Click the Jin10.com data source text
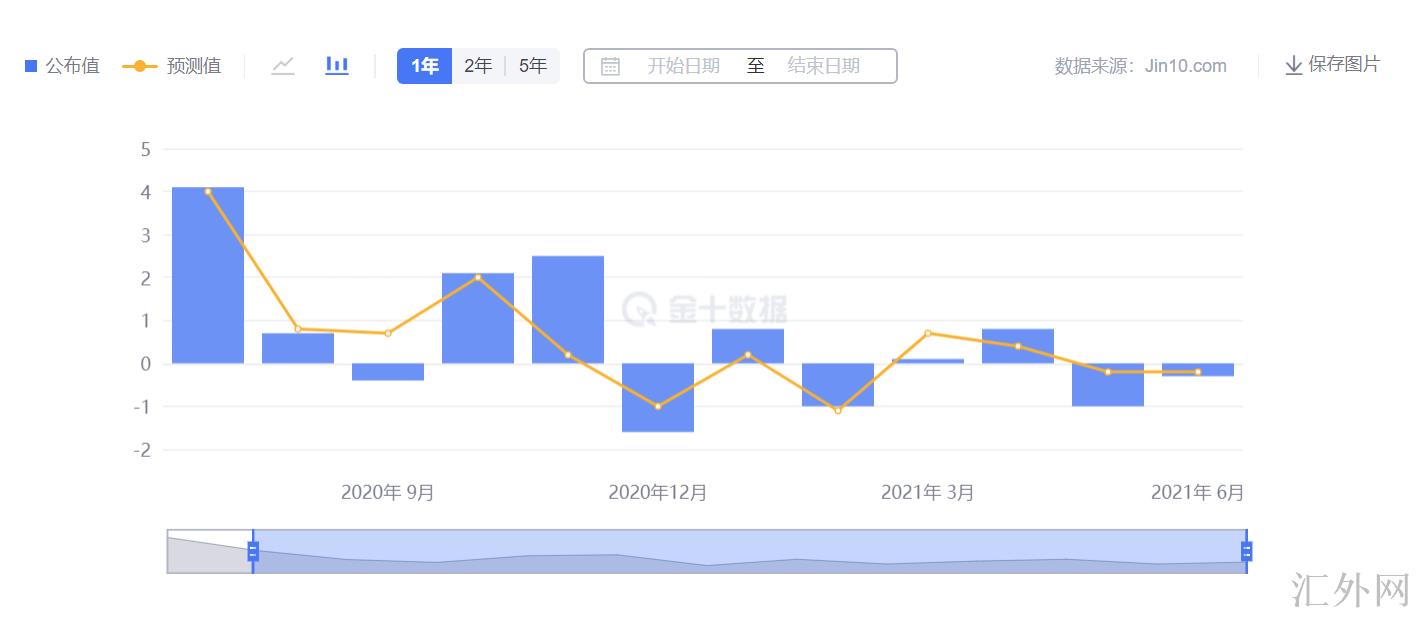 click(1185, 66)
